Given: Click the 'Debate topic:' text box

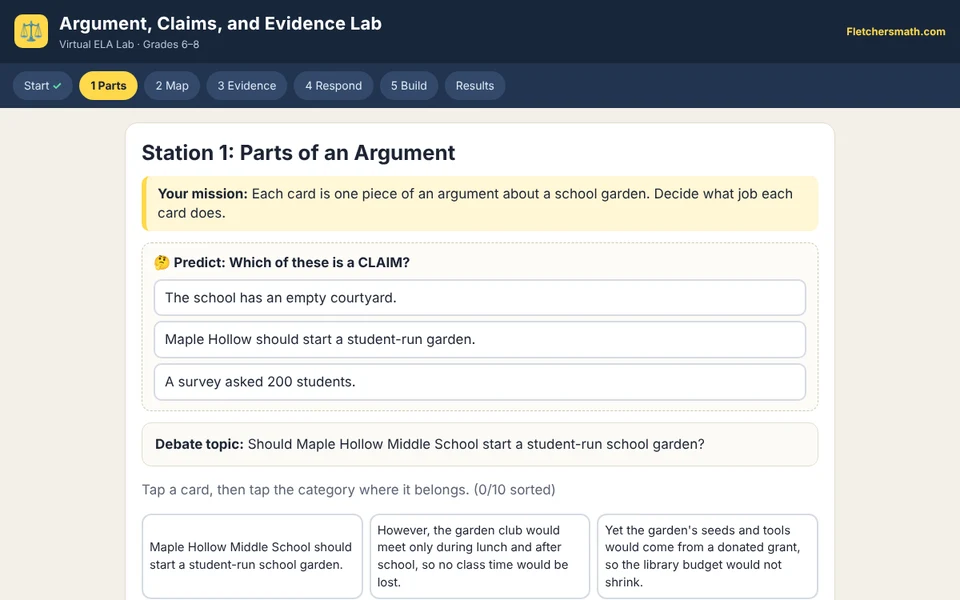Looking at the screenshot, I should (x=480, y=444).
